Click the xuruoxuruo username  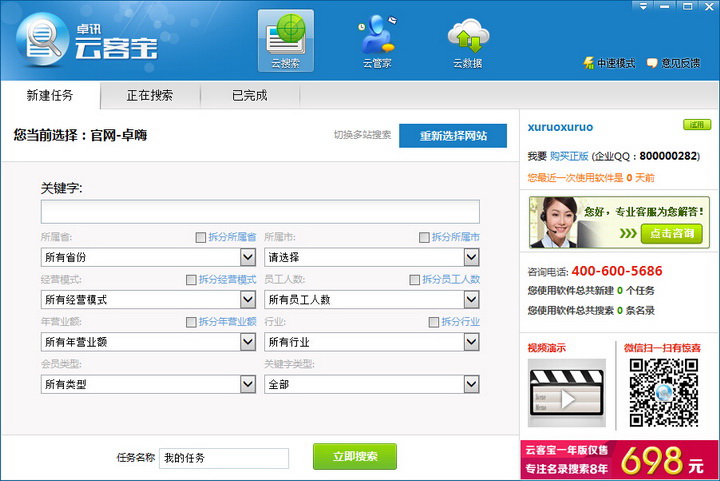(560, 127)
